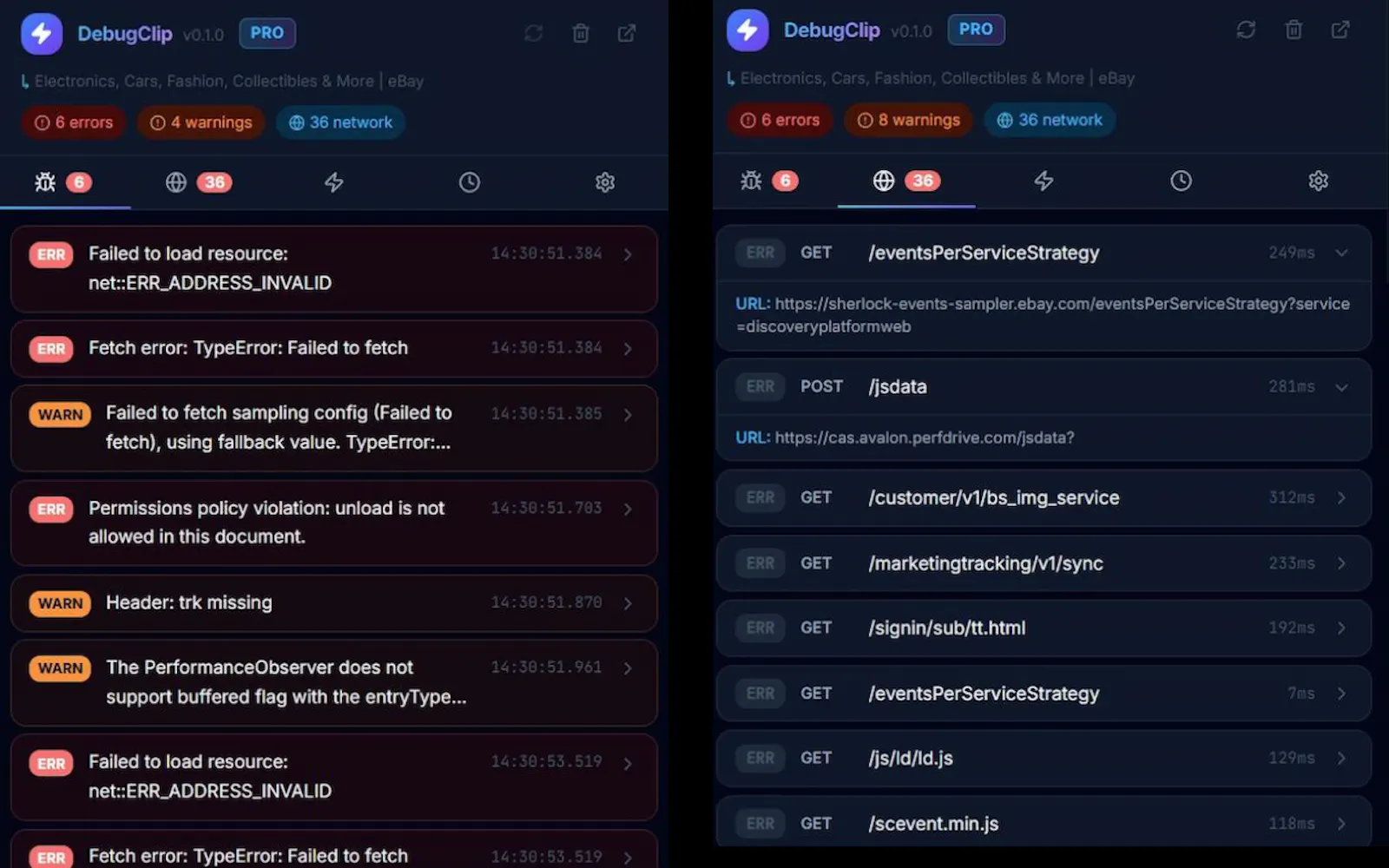Open gear settings tab in right panel
1389x868 pixels.
1318,181
